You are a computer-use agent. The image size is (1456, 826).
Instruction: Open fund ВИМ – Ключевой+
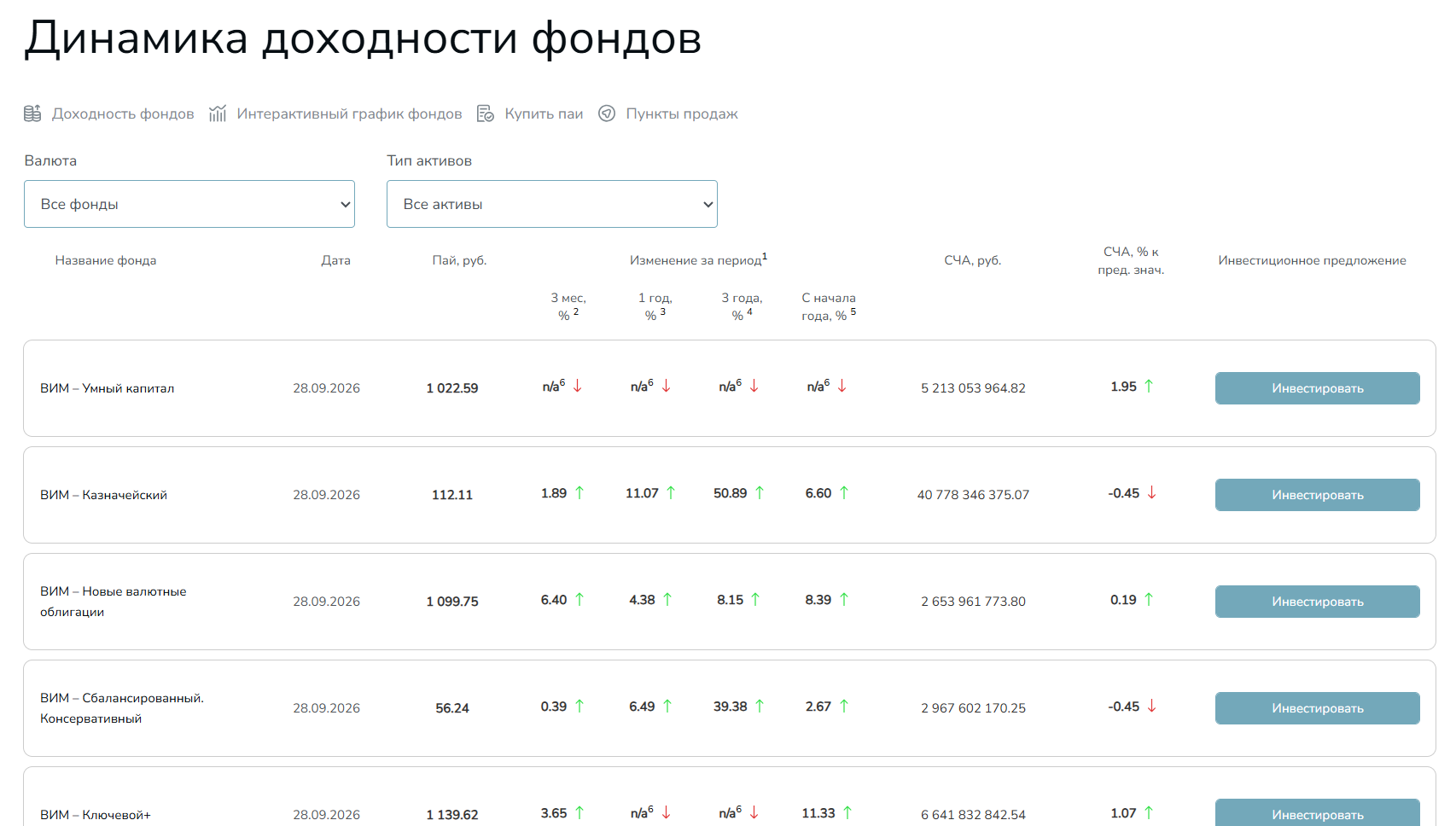96,815
